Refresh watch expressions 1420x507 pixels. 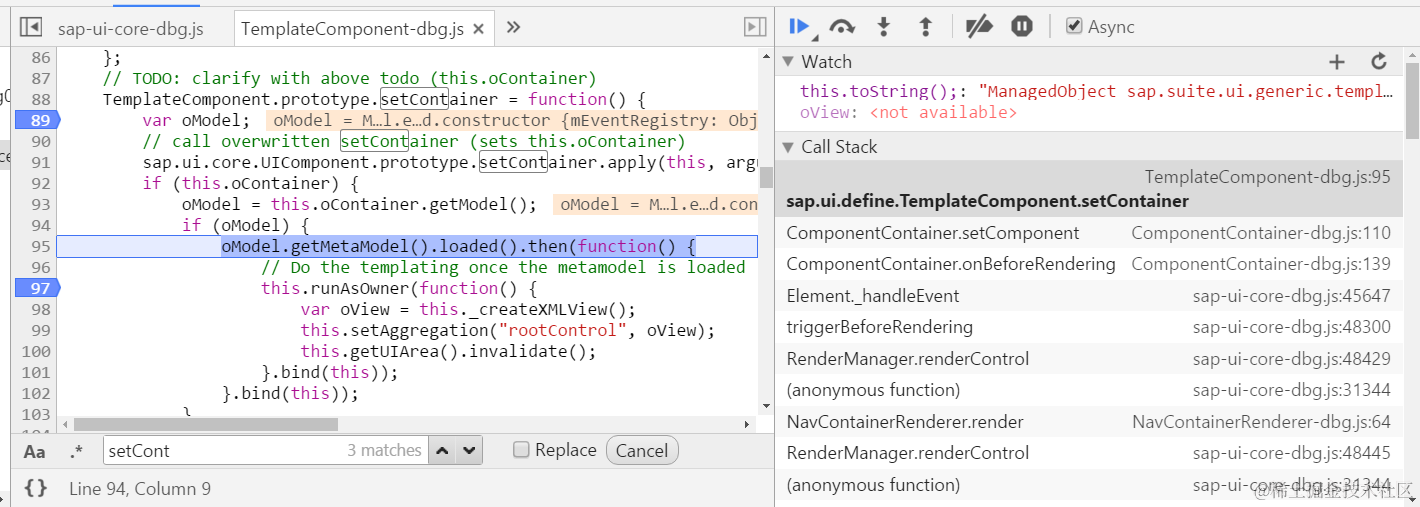coord(1379,62)
